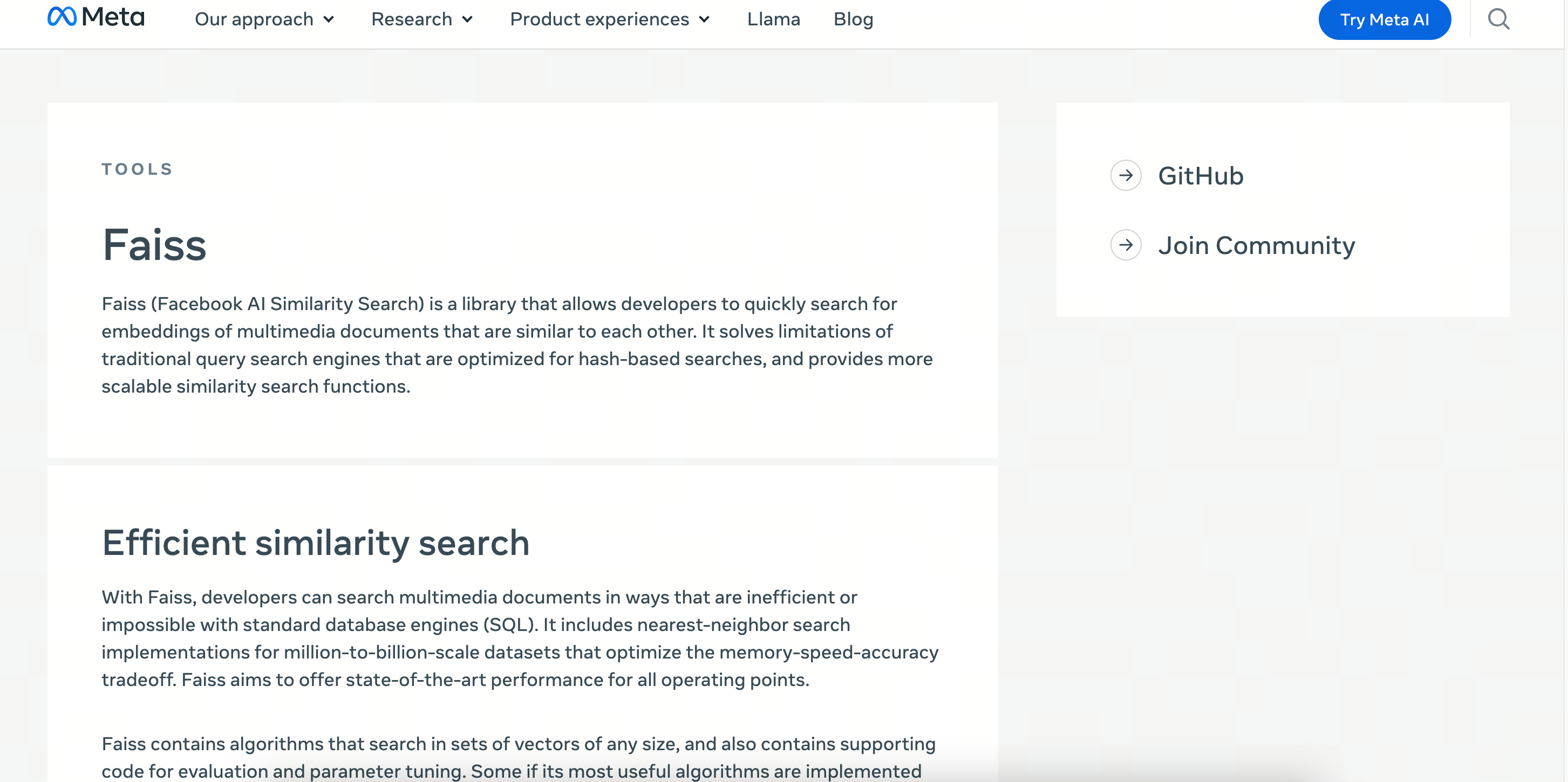This screenshot has height=782, width=1568.
Task: Expand the Research chevron
Action: click(x=467, y=20)
